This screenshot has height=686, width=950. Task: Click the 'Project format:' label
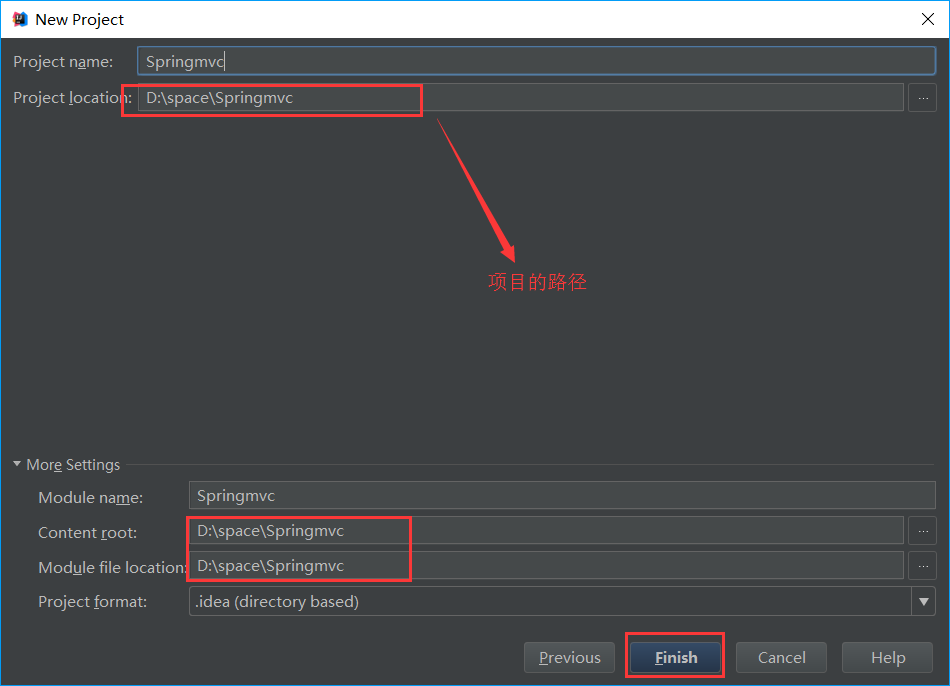pos(92,602)
